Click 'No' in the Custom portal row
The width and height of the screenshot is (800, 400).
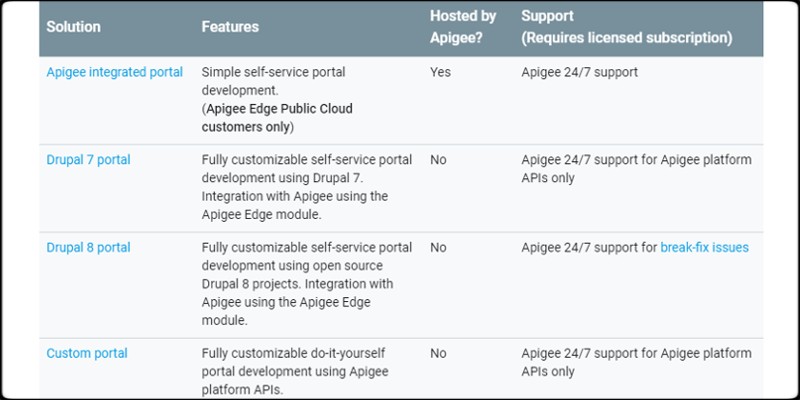[x=438, y=354]
